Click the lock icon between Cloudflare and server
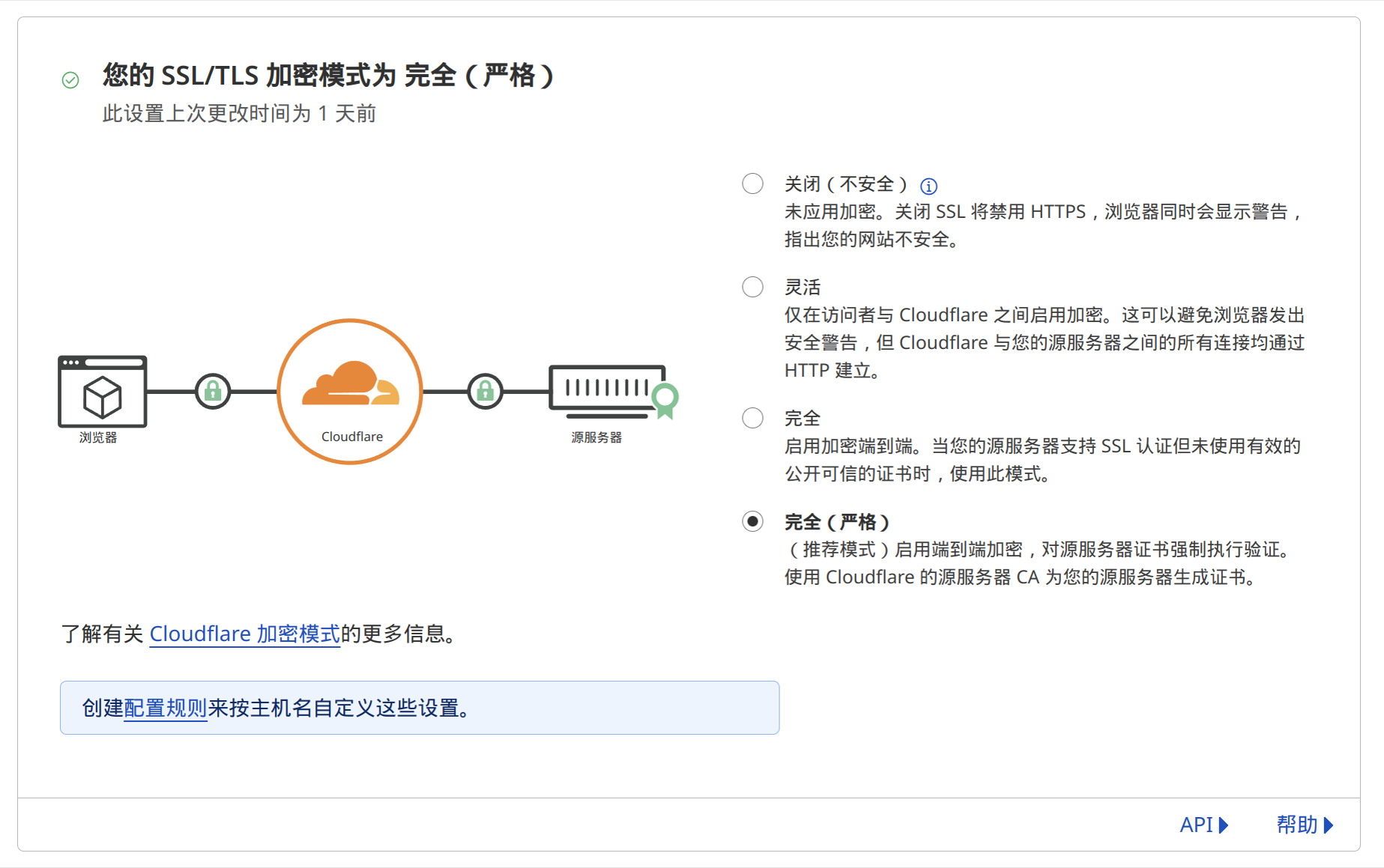 [x=486, y=391]
